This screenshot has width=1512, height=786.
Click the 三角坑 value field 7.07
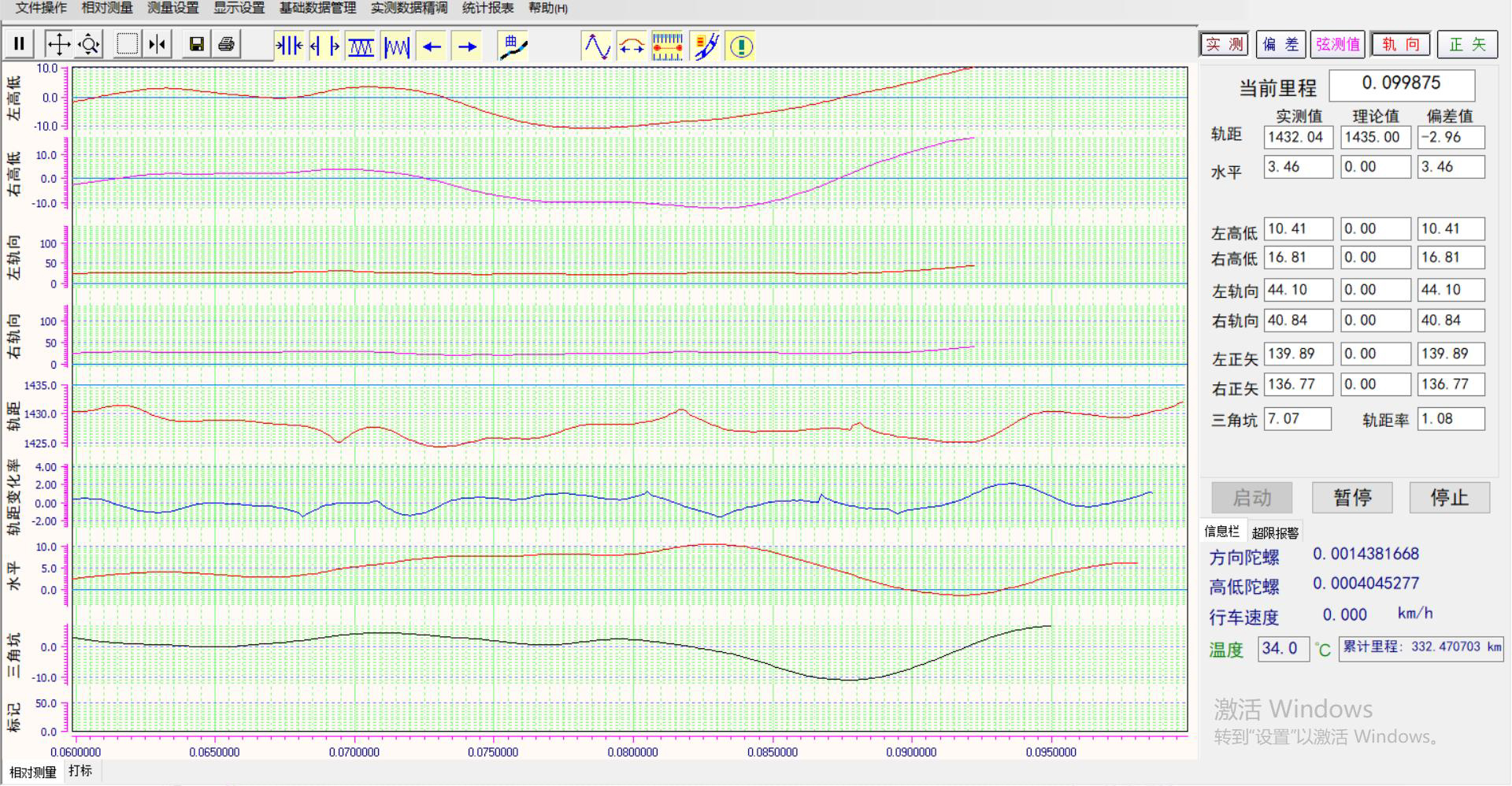click(x=1298, y=419)
